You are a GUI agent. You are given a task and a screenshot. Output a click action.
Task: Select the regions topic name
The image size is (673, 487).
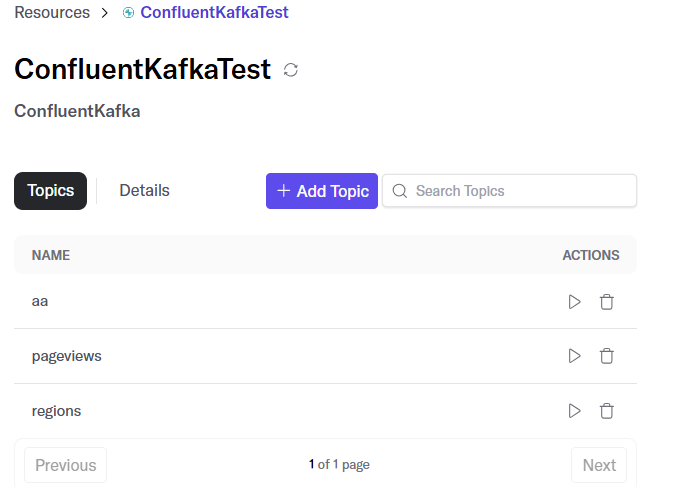point(56,411)
